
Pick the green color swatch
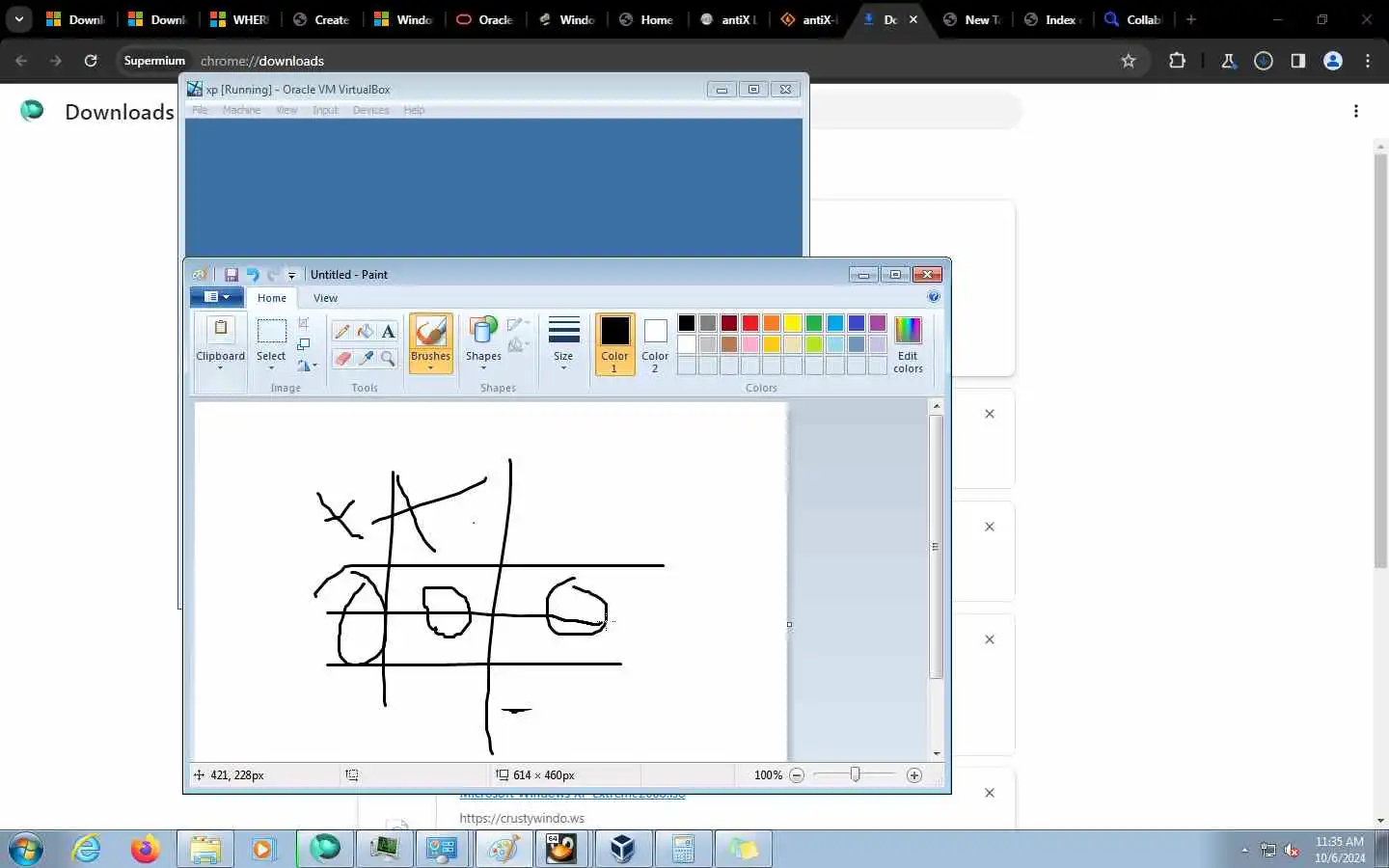click(814, 323)
